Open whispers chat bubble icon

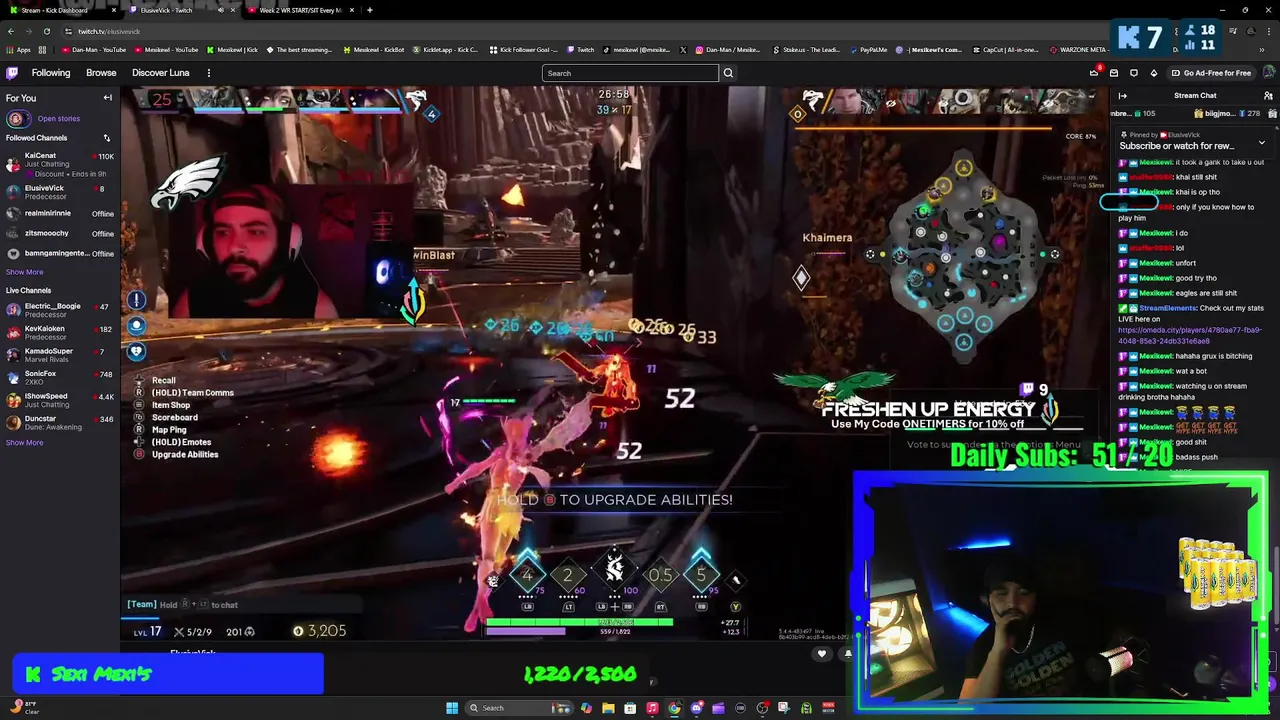tap(1134, 73)
